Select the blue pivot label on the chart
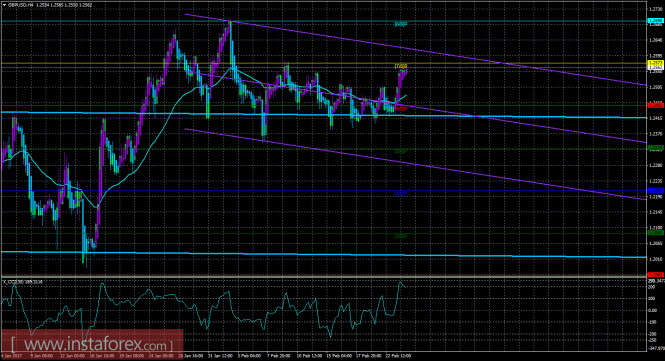The height and width of the screenshot is (361, 665). pos(401,194)
